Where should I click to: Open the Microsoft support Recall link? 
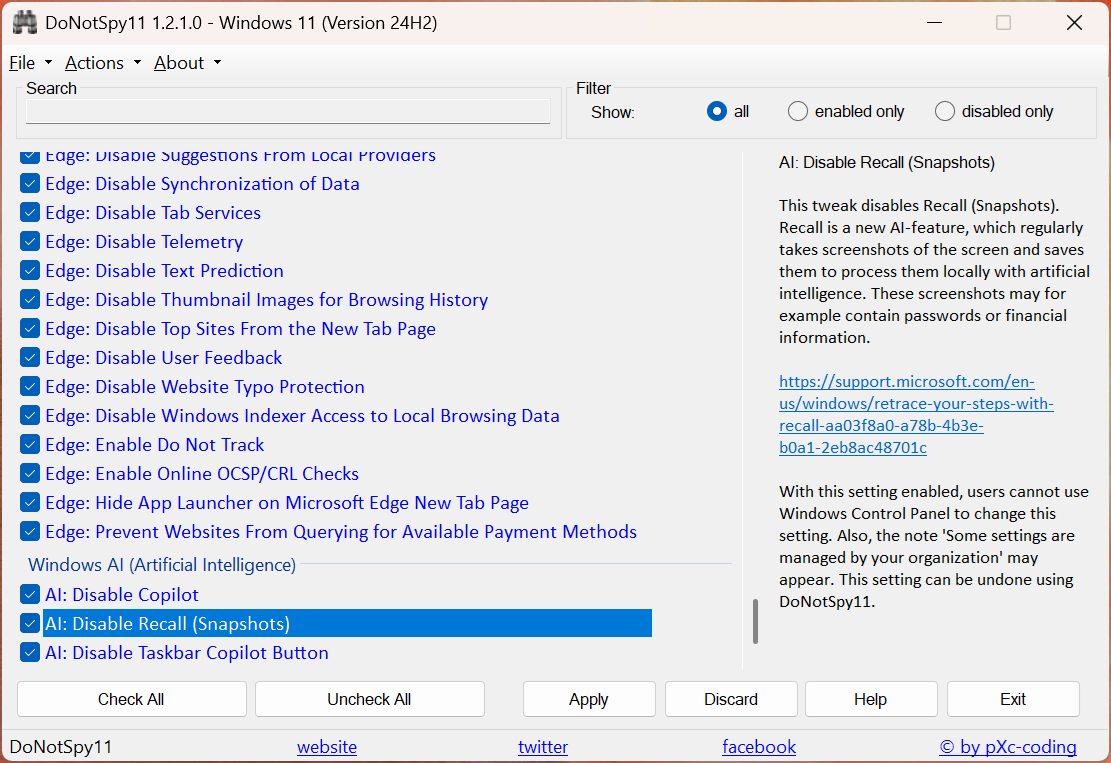[916, 414]
